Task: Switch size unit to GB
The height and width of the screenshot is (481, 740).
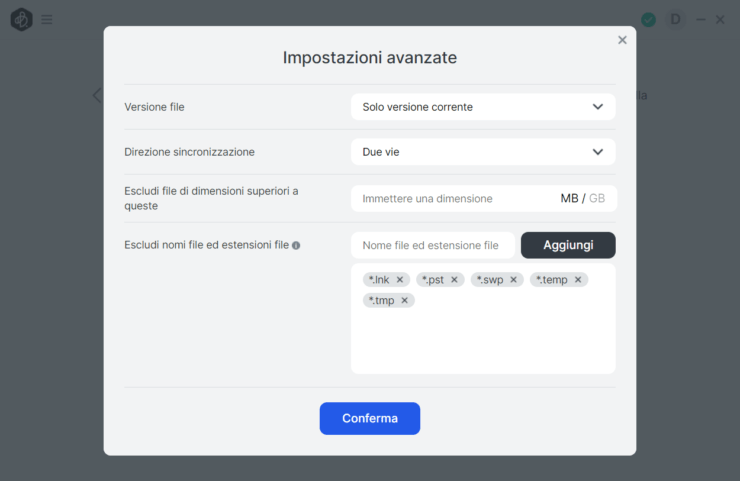Action: (x=597, y=199)
